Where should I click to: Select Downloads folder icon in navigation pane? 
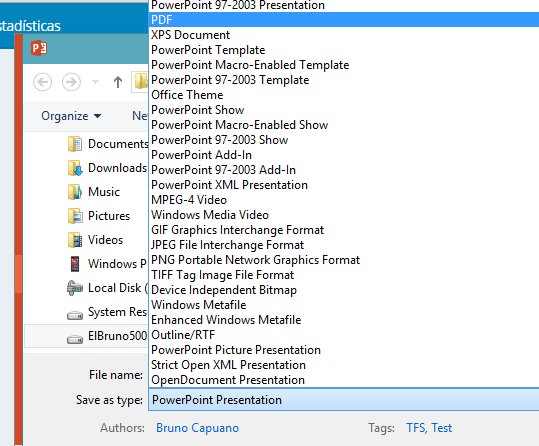tap(75, 168)
